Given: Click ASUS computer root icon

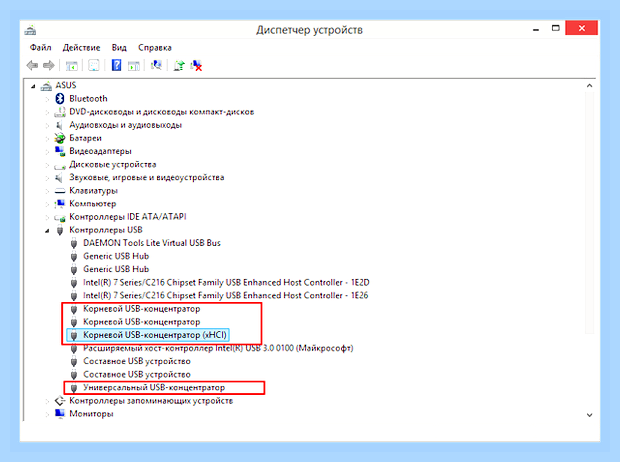Looking at the screenshot, I should coord(46,85).
